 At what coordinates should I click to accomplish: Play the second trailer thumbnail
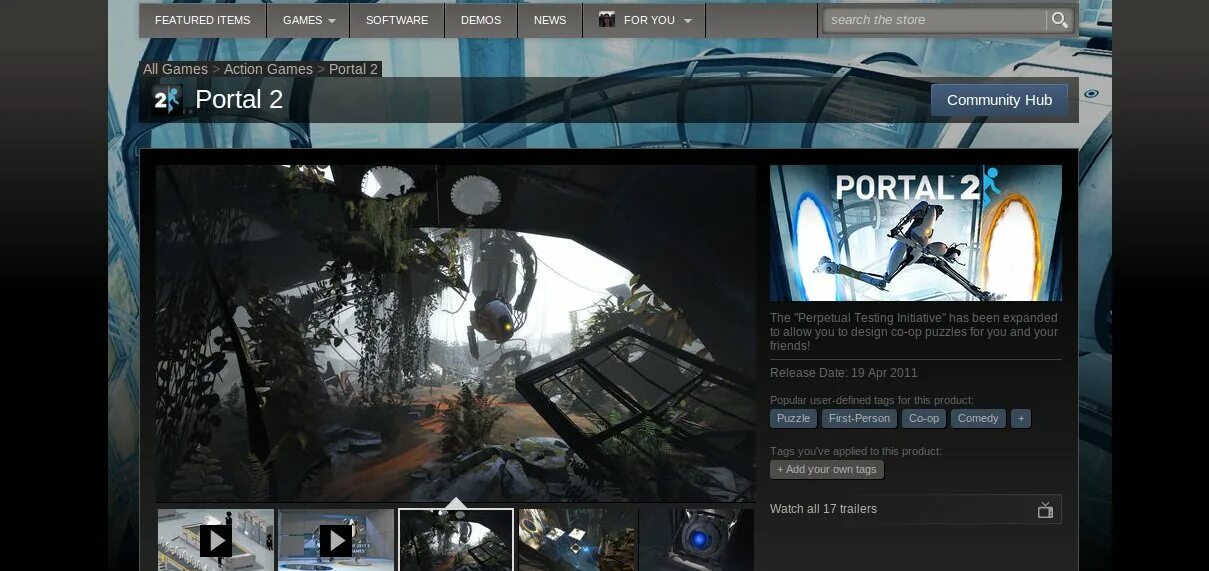click(x=336, y=540)
